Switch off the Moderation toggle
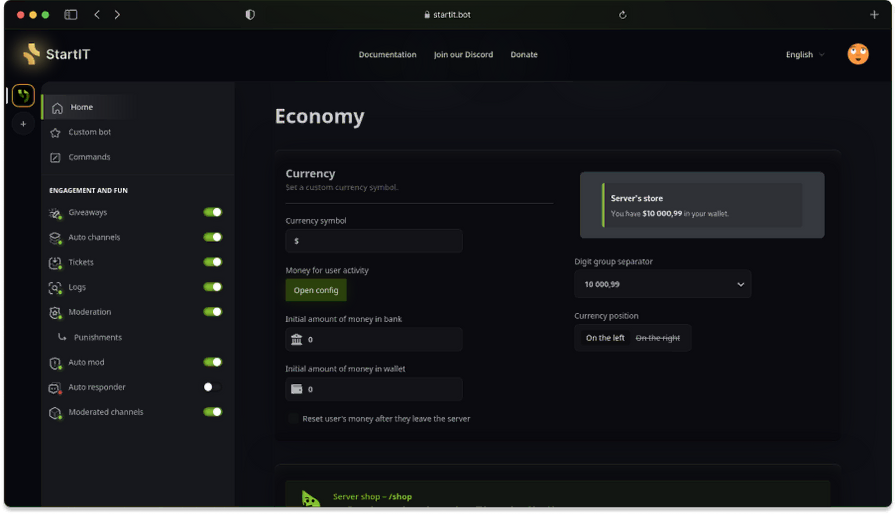The width and height of the screenshot is (896, 514). pos(213,312)
